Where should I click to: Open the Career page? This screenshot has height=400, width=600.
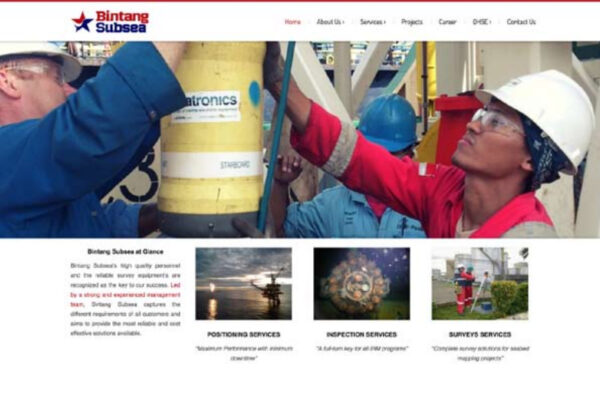pyautogui.click(x=447, y=22)
